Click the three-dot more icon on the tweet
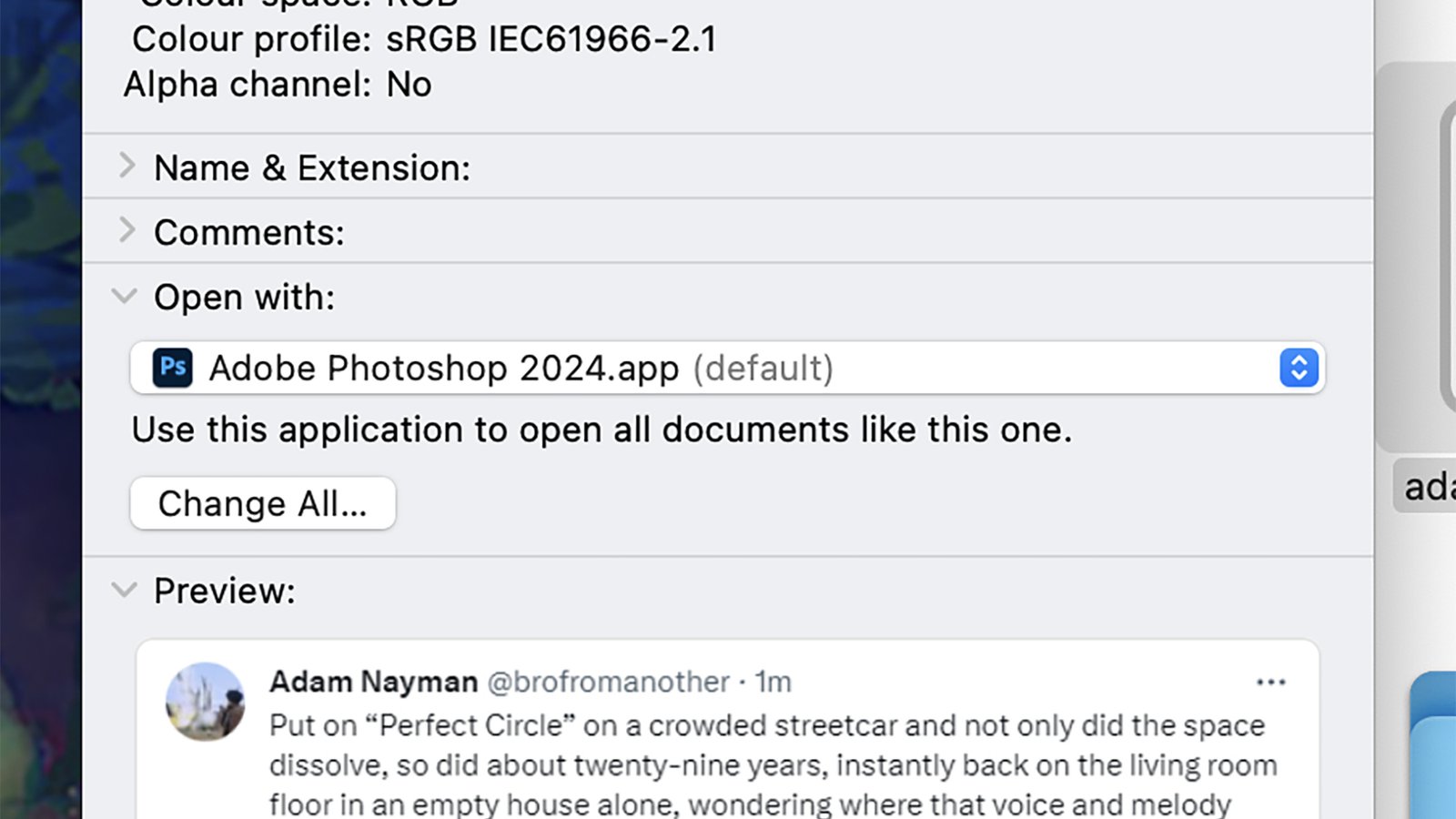1456x819 pixels. pos(1270,682)
